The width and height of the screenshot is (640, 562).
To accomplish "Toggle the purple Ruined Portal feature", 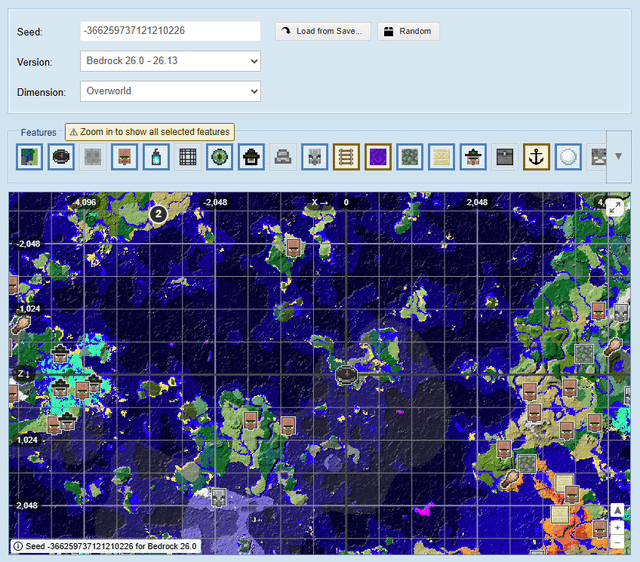I will pos(378,157).
